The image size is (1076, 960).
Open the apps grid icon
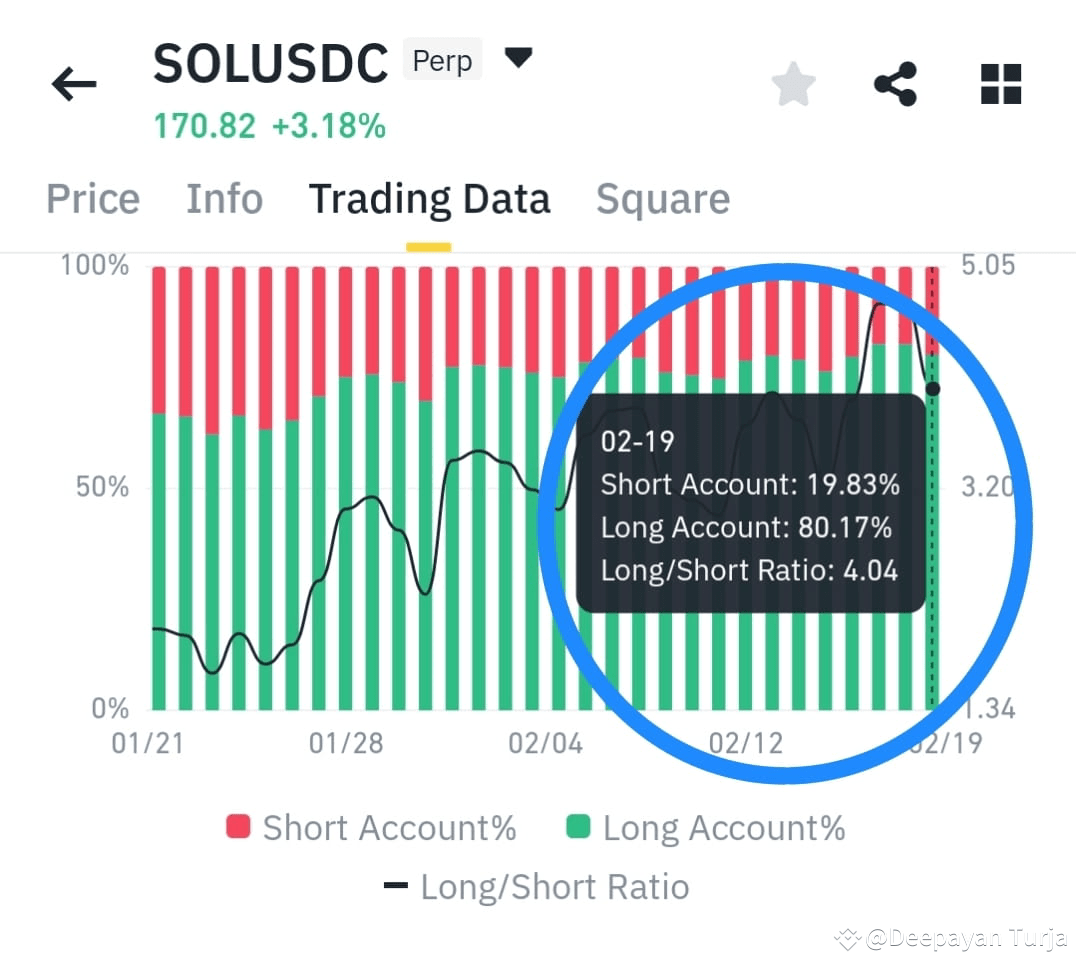[x=1000, y=84]
